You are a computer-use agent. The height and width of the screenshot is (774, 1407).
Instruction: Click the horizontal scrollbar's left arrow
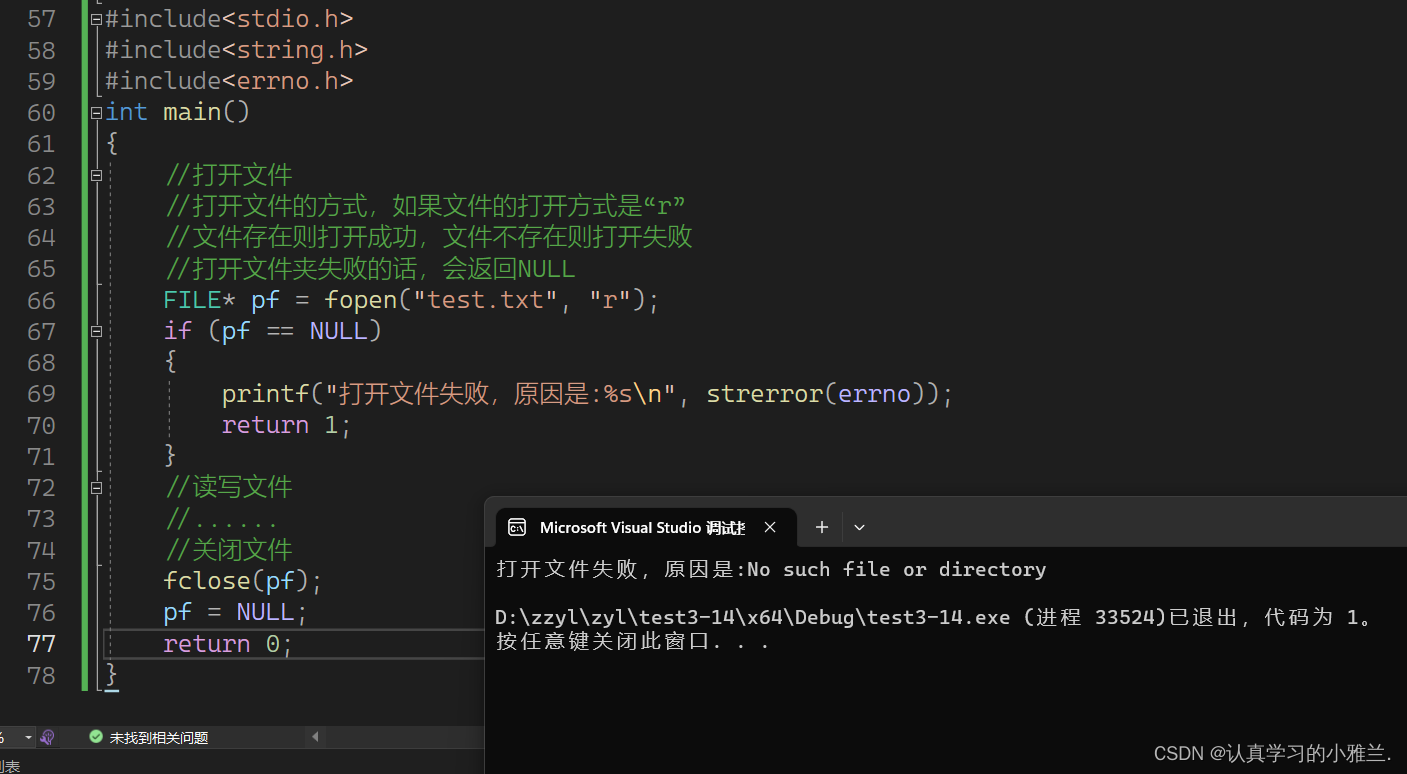point(316,737)
